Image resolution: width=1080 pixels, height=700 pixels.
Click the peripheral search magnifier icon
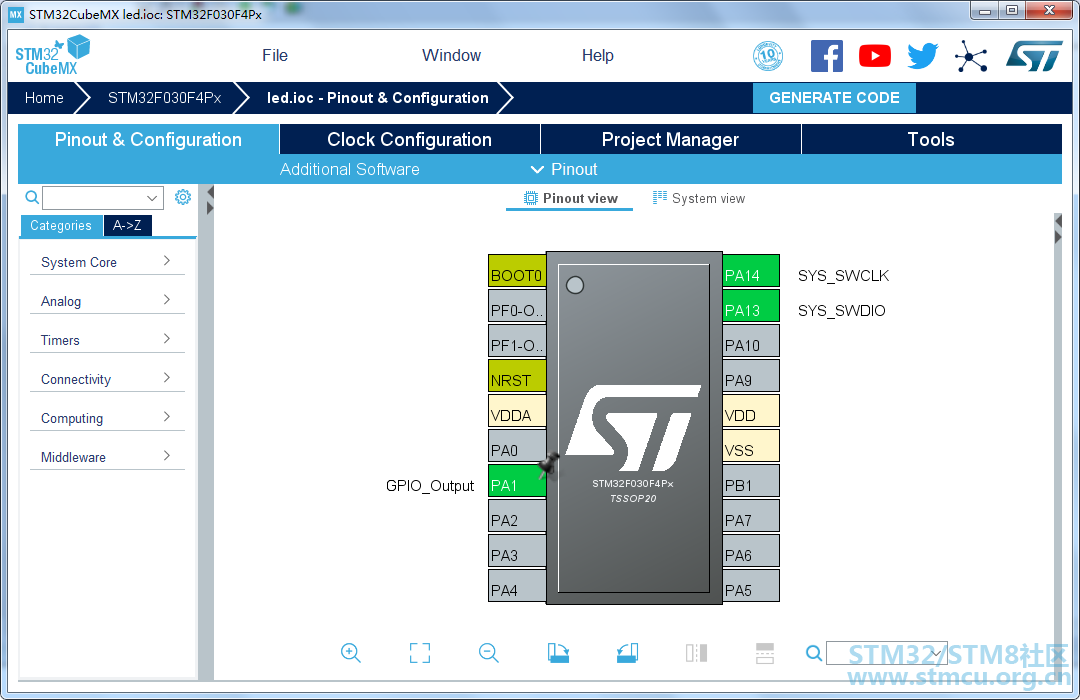pyautogui.click(x=32, y=197)
